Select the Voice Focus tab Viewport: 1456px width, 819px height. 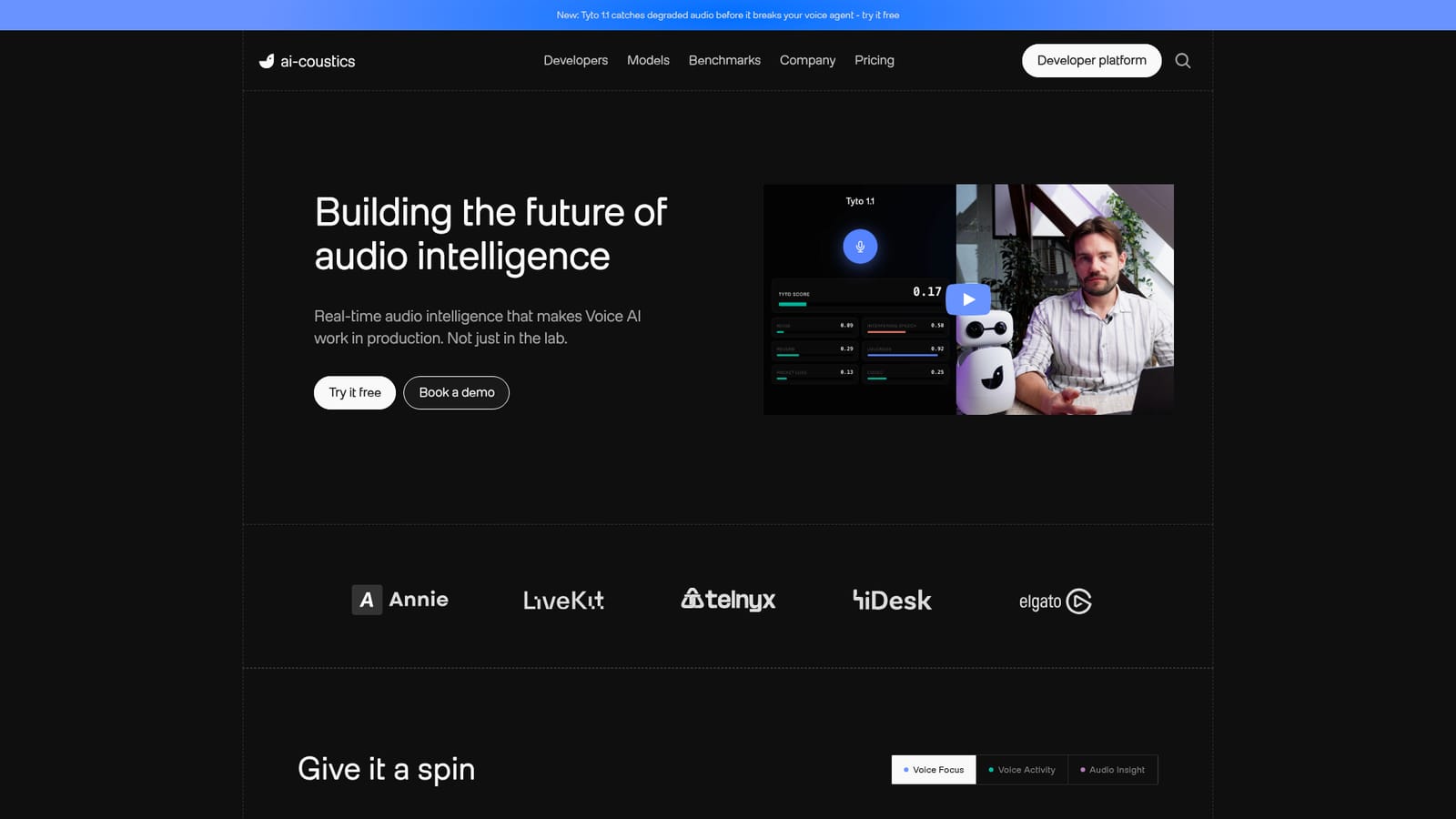(934, 770)
